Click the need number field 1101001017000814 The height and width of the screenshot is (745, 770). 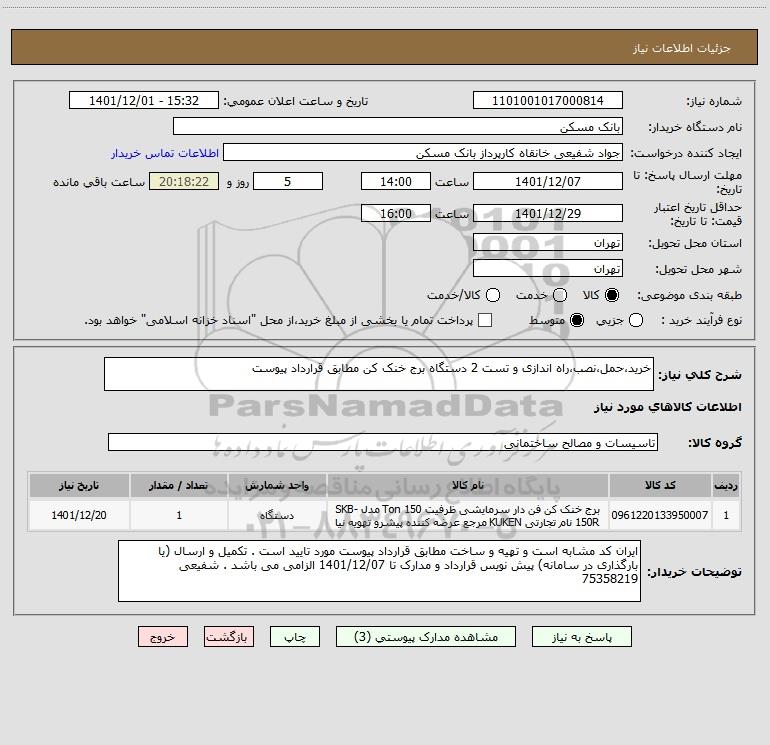click(x=548, y=101)
